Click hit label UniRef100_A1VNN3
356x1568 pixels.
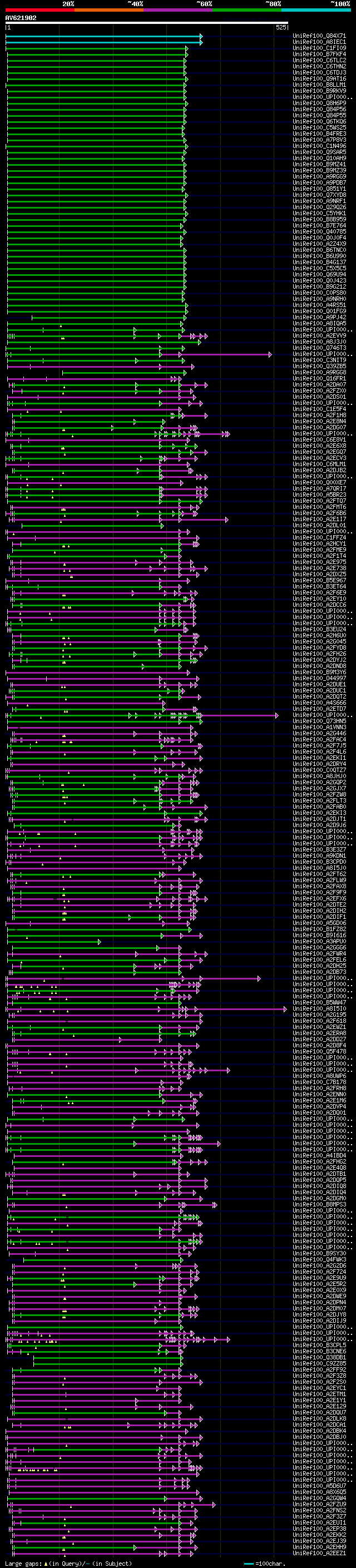(x=319, y=727)
